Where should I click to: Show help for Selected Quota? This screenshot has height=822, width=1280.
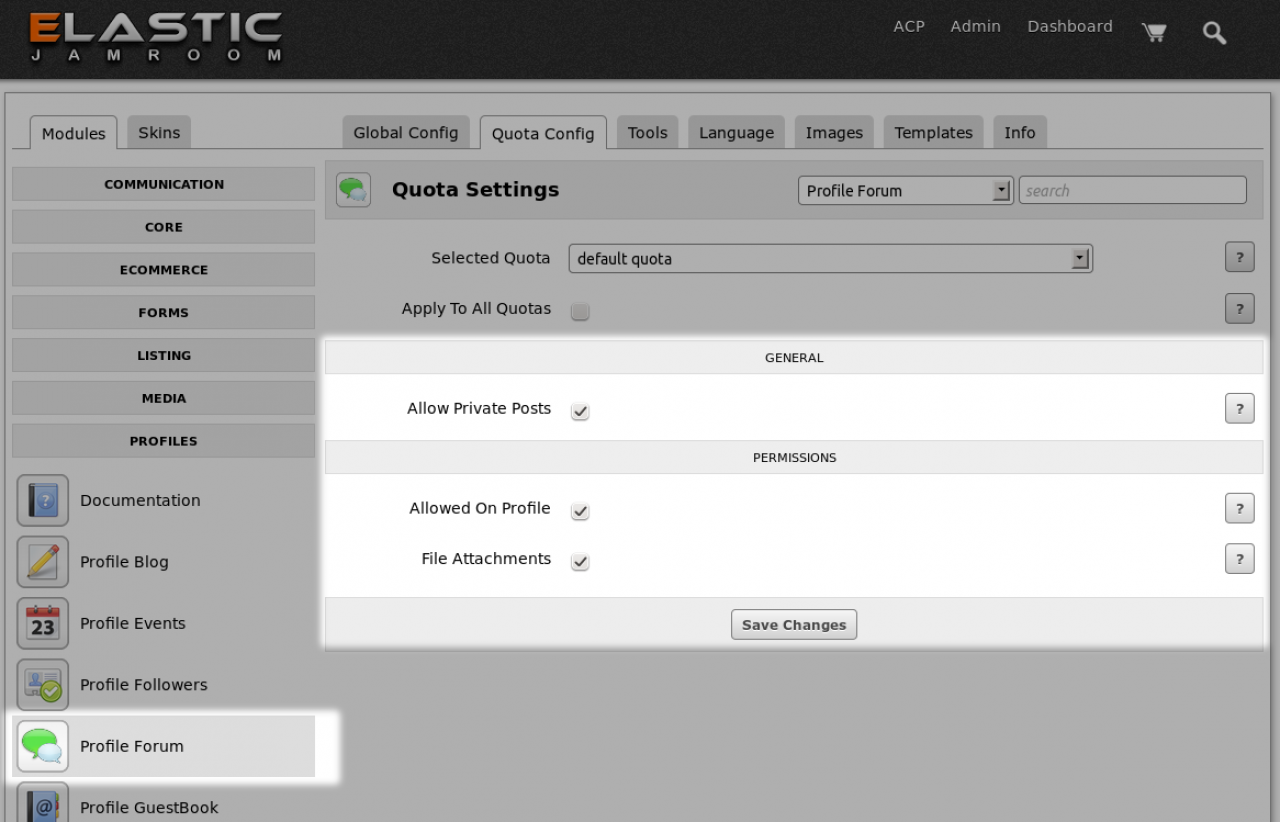click(x=1240, y=258)
